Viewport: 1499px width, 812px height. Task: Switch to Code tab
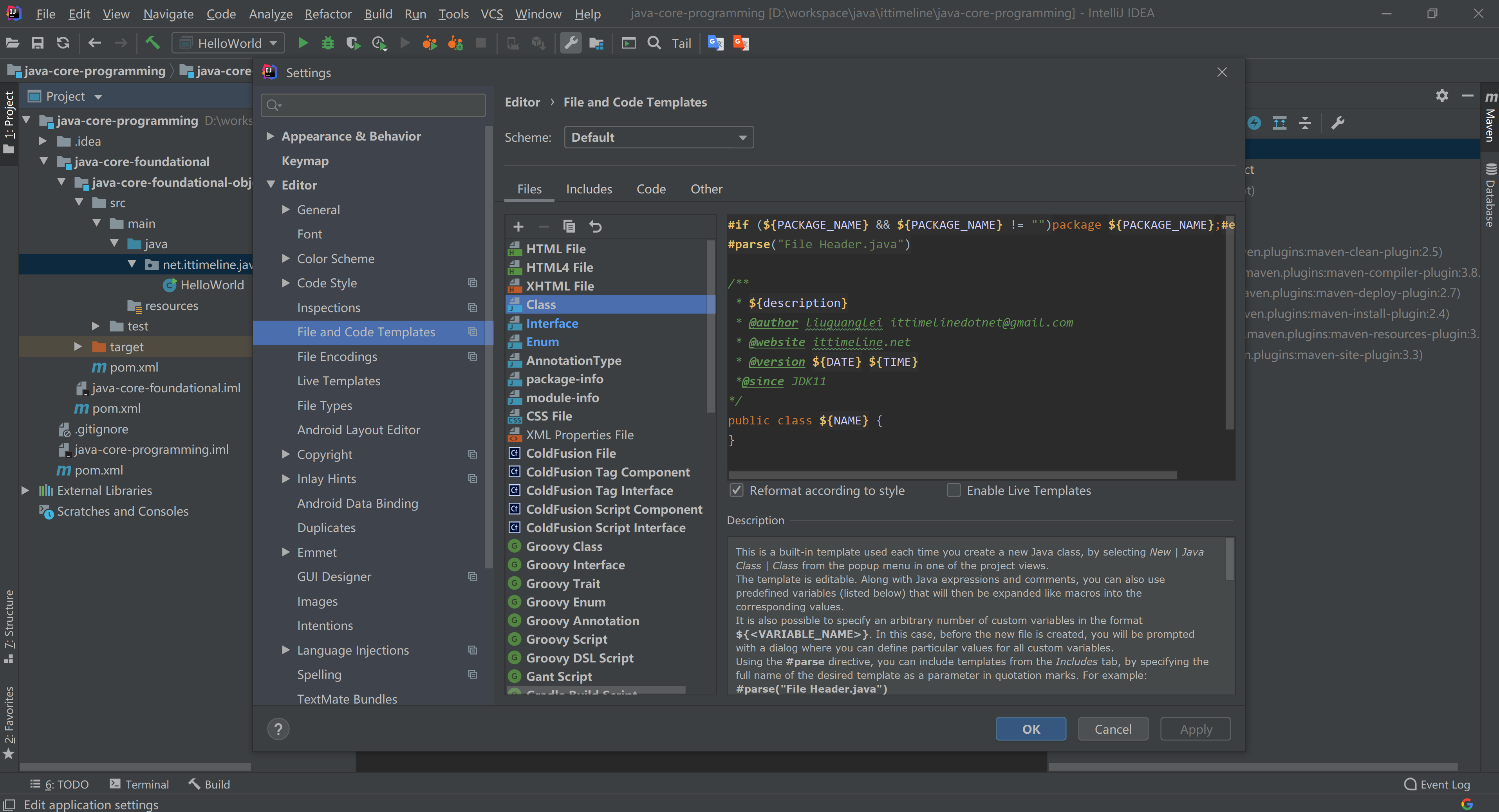pyautogui.click(x=650, y=189)
